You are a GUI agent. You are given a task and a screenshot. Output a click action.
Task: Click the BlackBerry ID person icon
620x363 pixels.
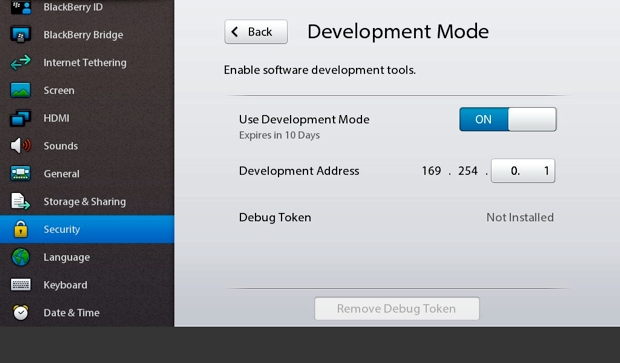coord(21,7)
